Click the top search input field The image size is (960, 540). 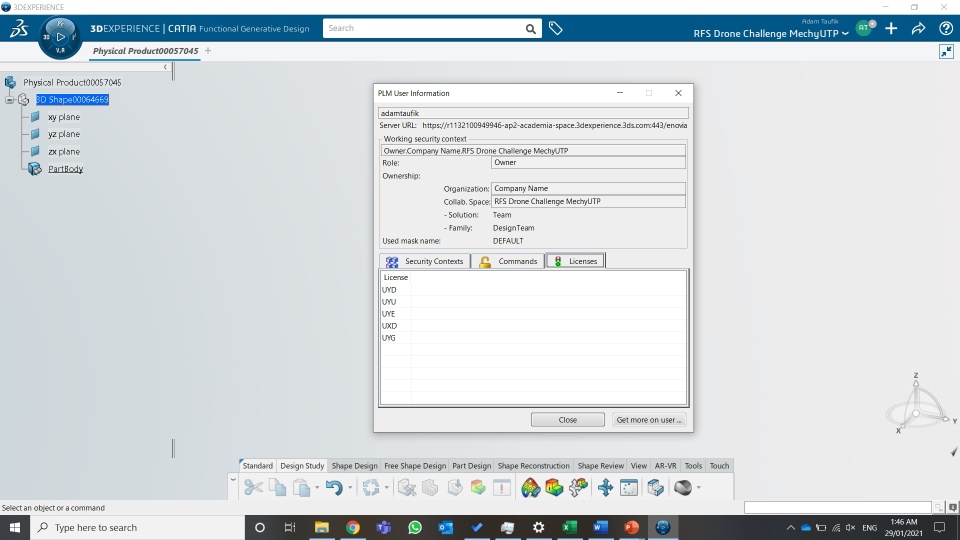pyautogui.click(x=422, y=28)
